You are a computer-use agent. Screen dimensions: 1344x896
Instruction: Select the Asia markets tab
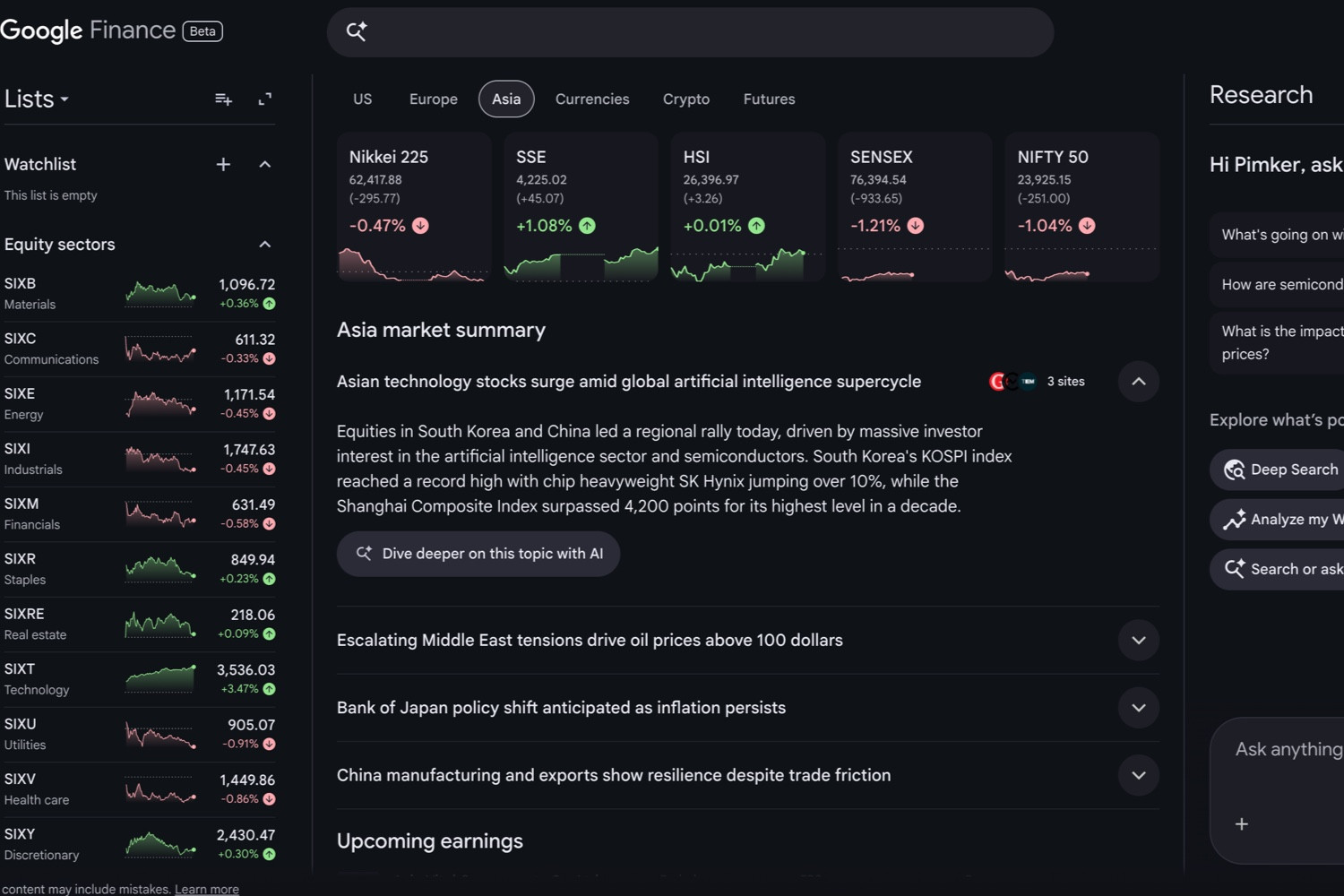[506, 99]
